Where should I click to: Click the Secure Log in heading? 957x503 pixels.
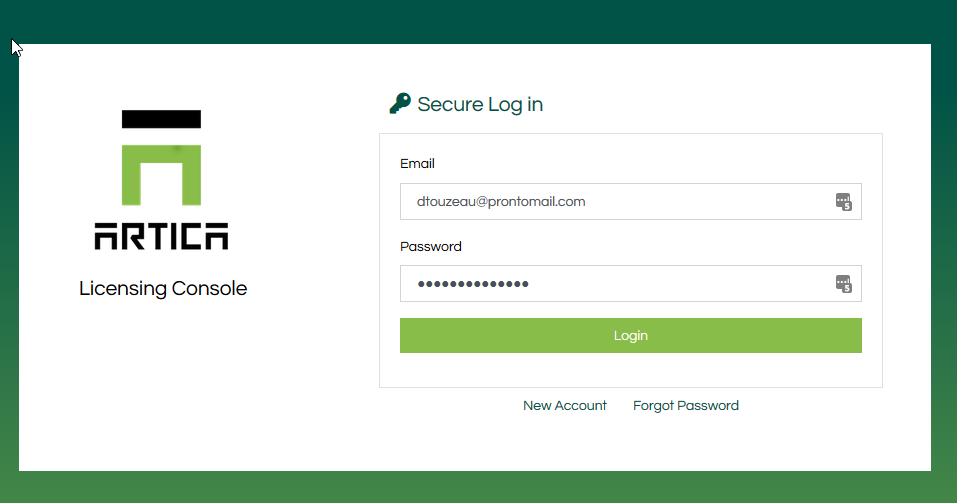[480, 104]
